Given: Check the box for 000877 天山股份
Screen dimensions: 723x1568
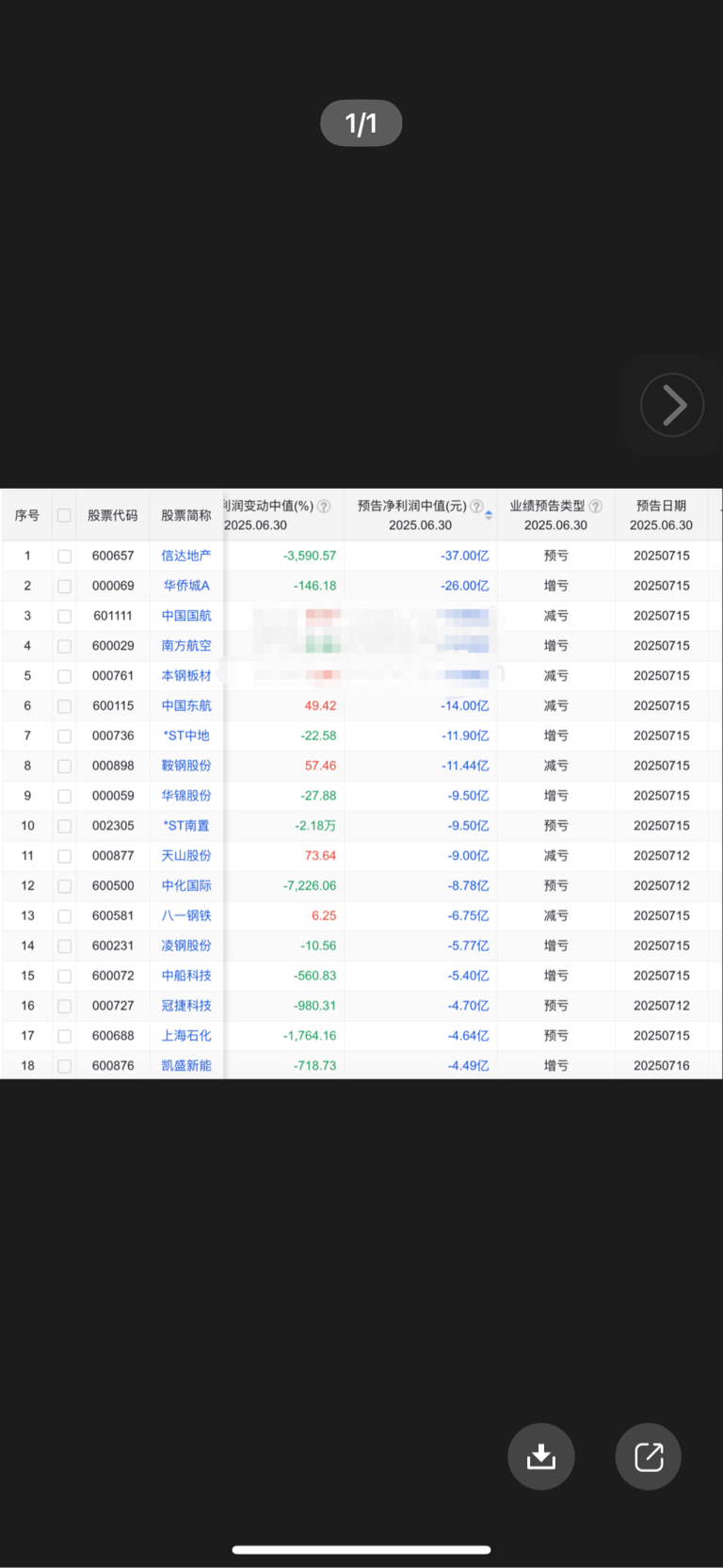Looking at the screenshot, I should (64, 857).
